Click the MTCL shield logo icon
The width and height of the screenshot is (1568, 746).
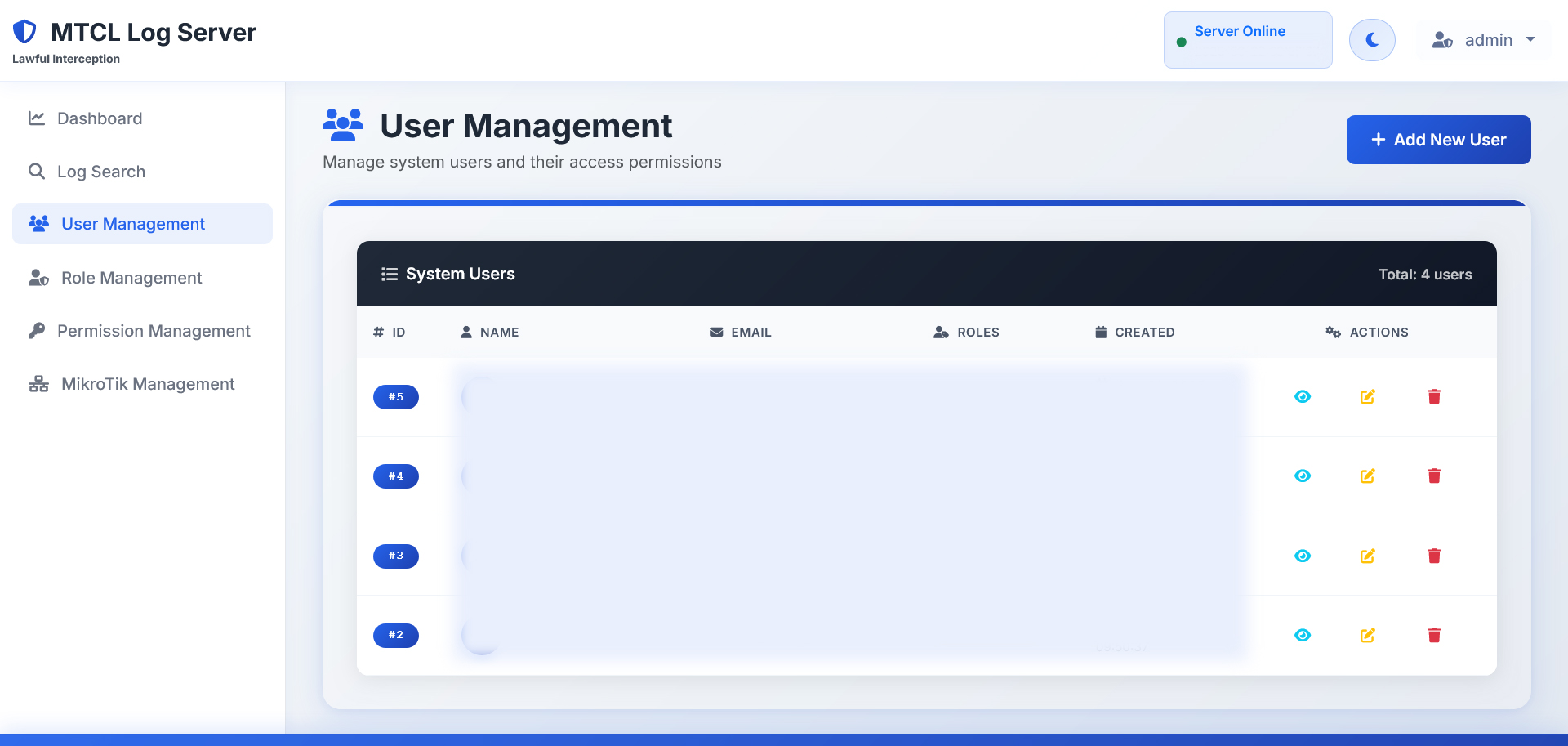coord(25,32)
